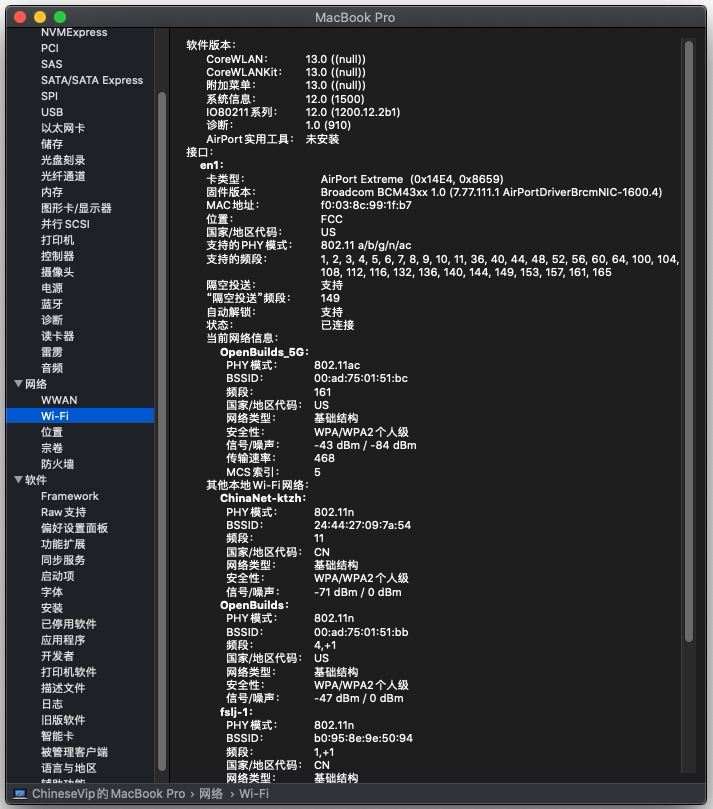Select 智能卡 in the sidebar
713x809 pixels.
click(58, 736)
